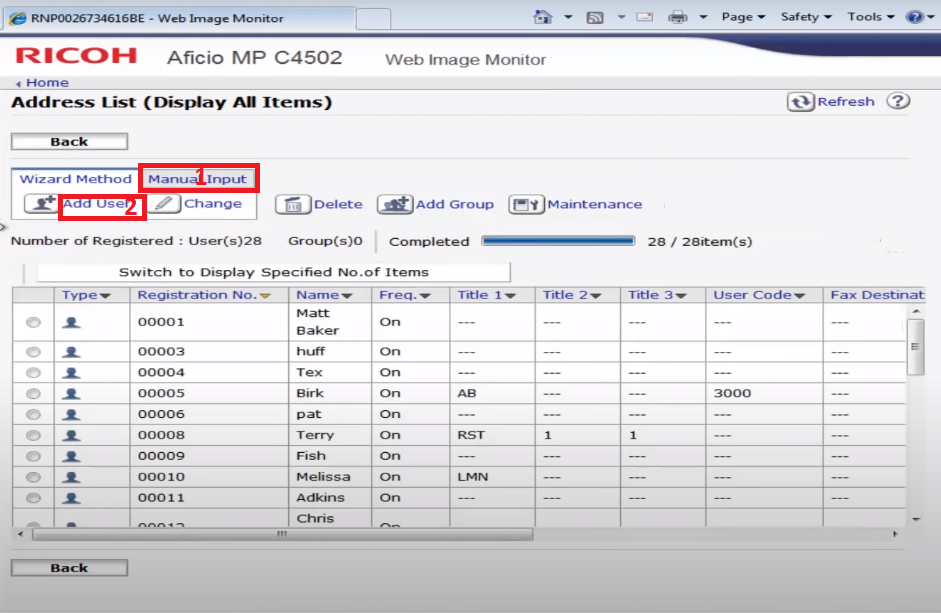
Task: Sort by the Title 2 column header
Action: (572, 295)
